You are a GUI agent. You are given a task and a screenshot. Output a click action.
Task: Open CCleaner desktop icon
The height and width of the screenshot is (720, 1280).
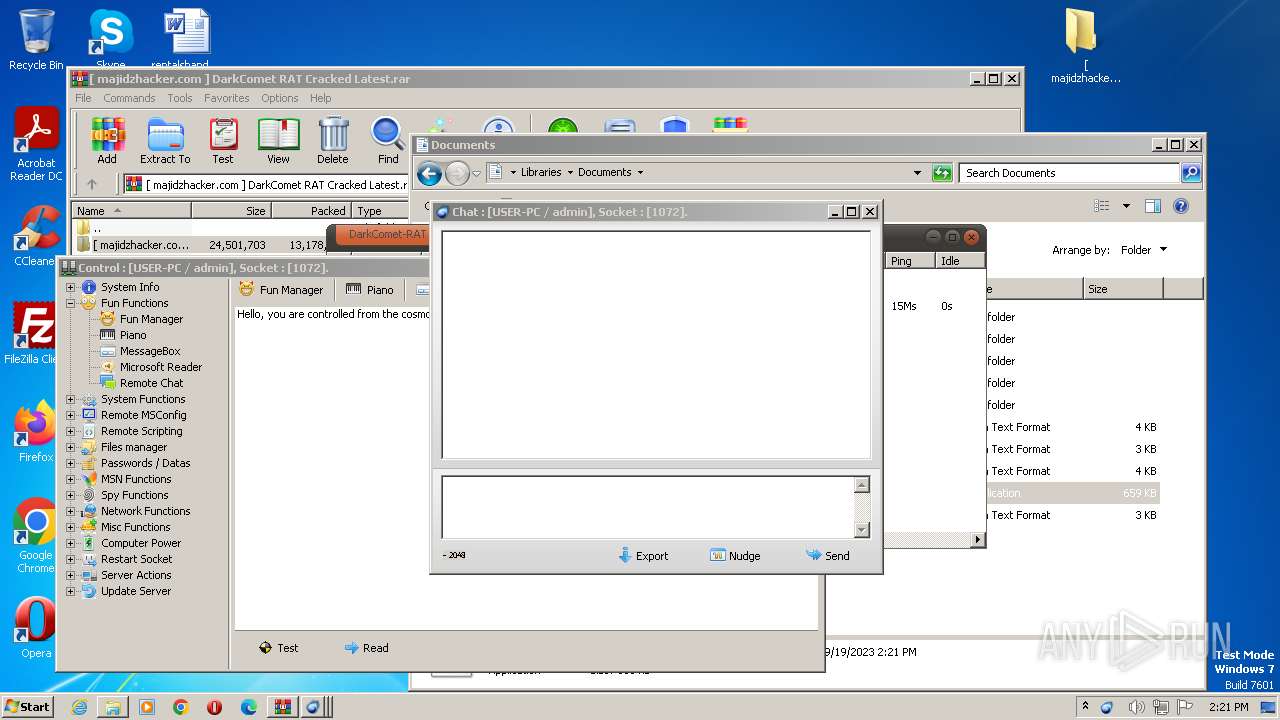pyautogui.click(x=36, y=236)
